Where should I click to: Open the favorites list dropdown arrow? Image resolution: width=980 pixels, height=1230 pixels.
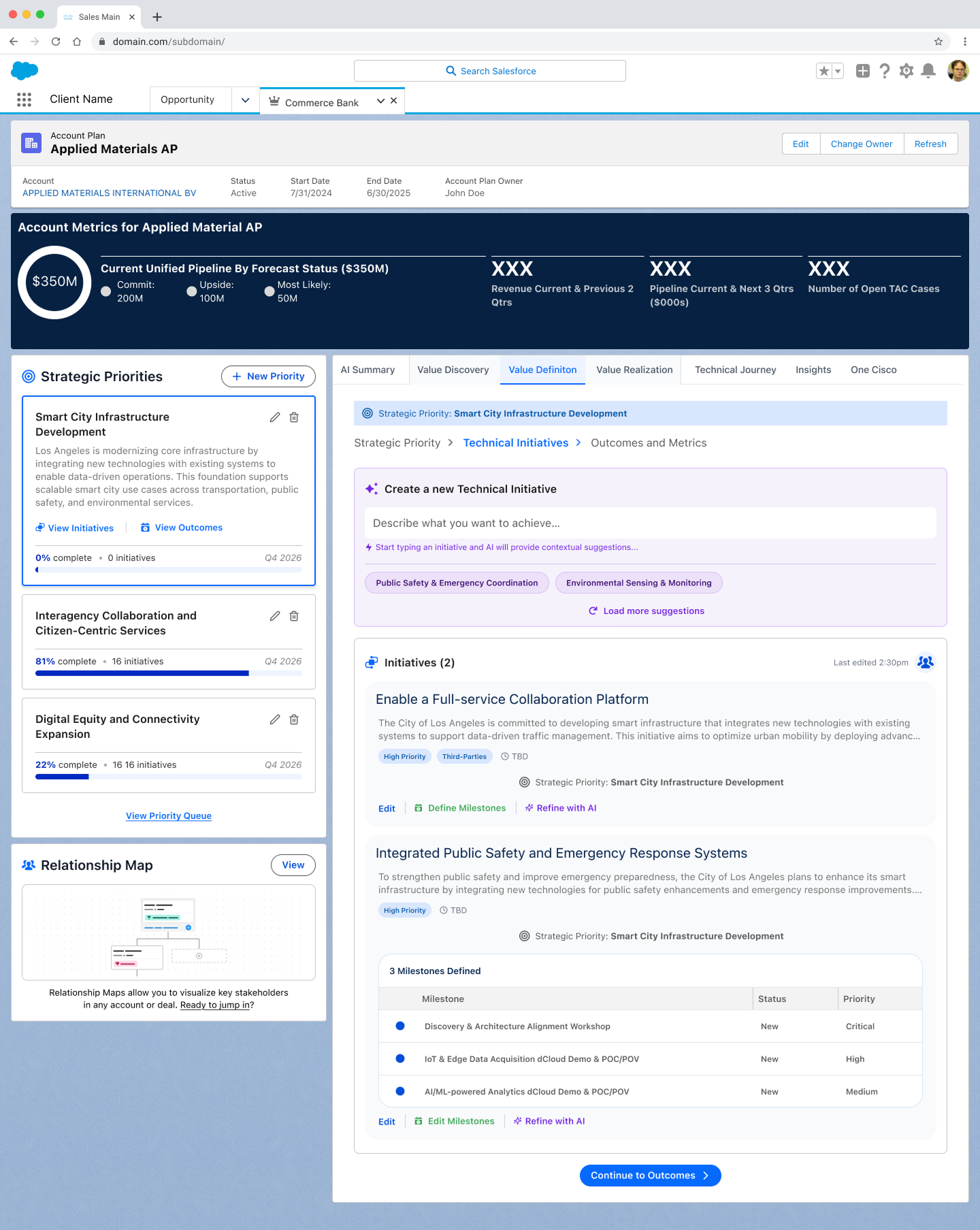838,71
